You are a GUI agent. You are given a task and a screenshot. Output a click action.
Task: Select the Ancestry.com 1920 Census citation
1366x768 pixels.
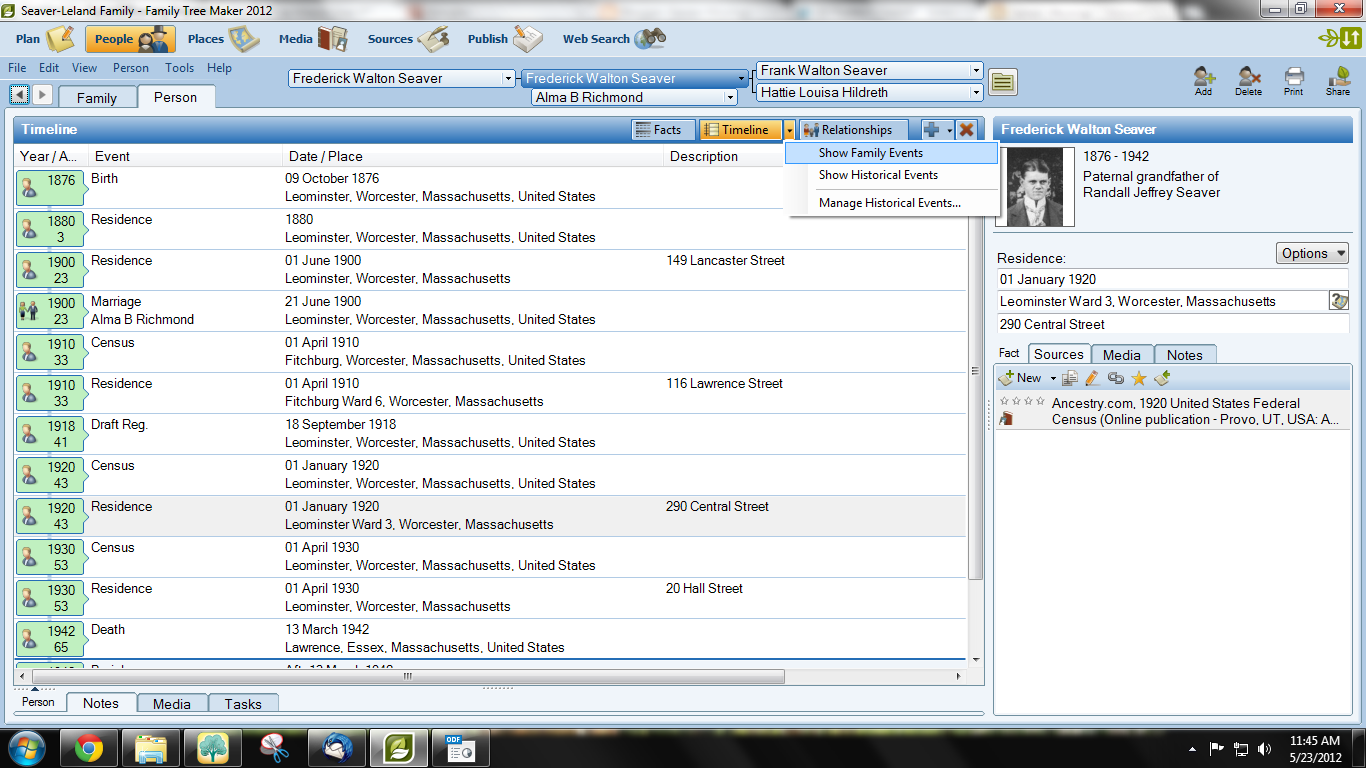tap(1172, 411)
